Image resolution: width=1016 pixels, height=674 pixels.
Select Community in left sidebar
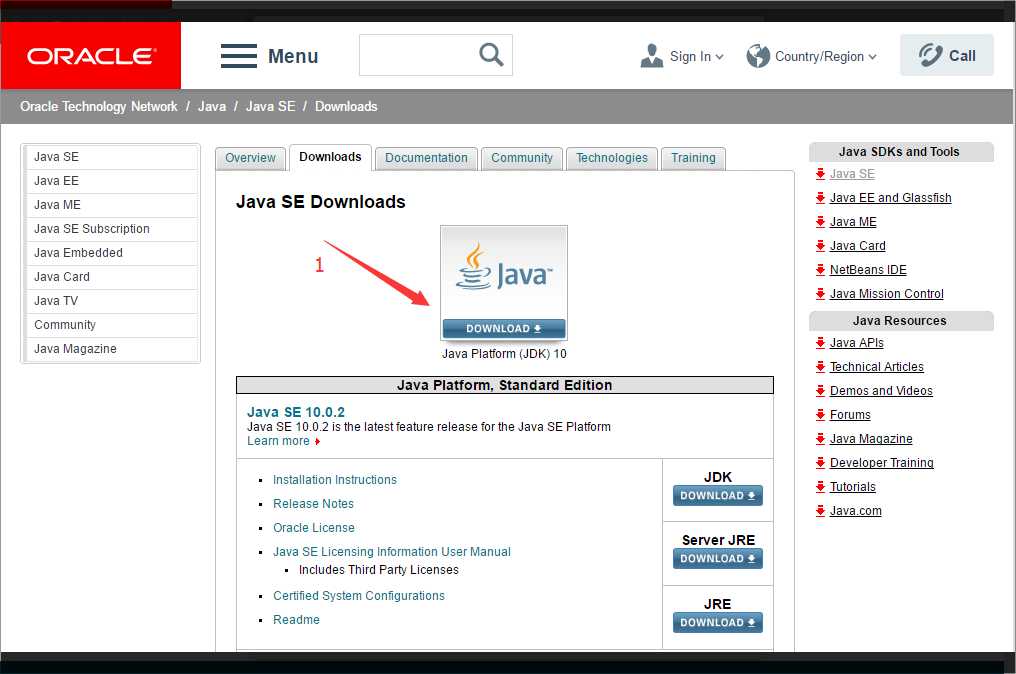coord(111,325)
